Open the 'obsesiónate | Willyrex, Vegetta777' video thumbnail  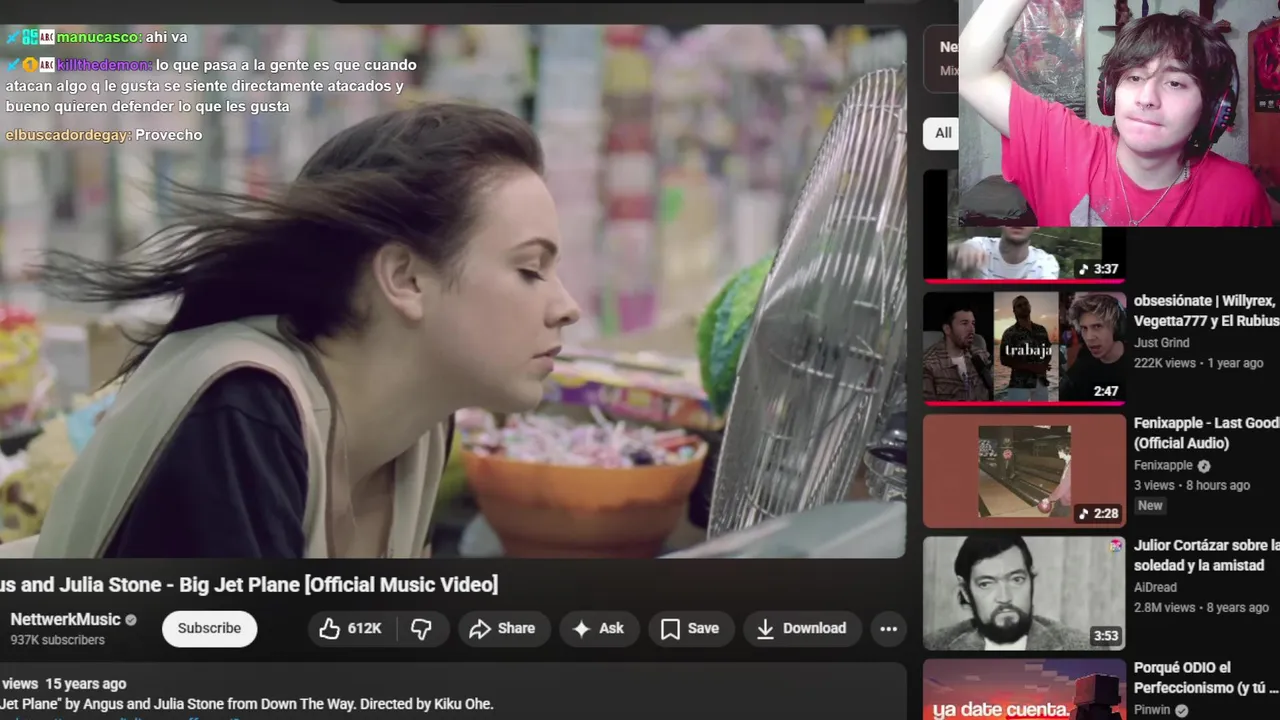[1024, 347]
